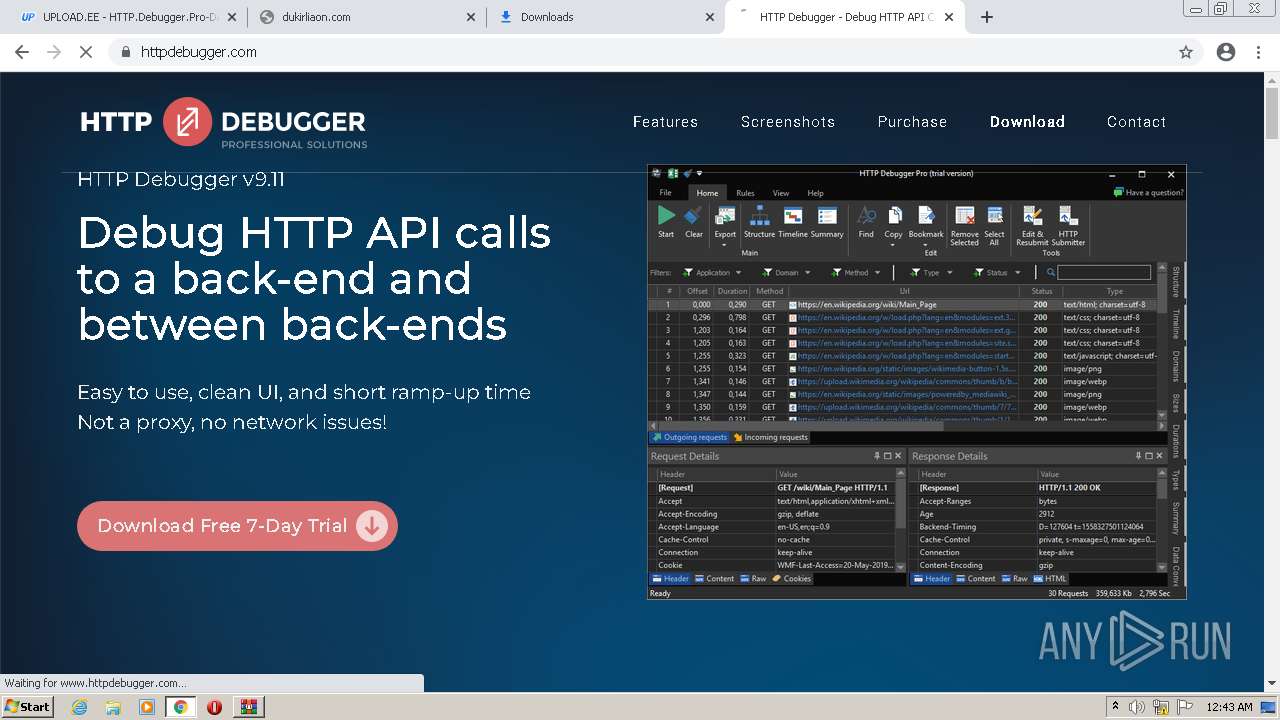Switch to the dukirliaon.com tab
Screen dimensions: 1280x720
pyautogui.click(x=367, y=17)
